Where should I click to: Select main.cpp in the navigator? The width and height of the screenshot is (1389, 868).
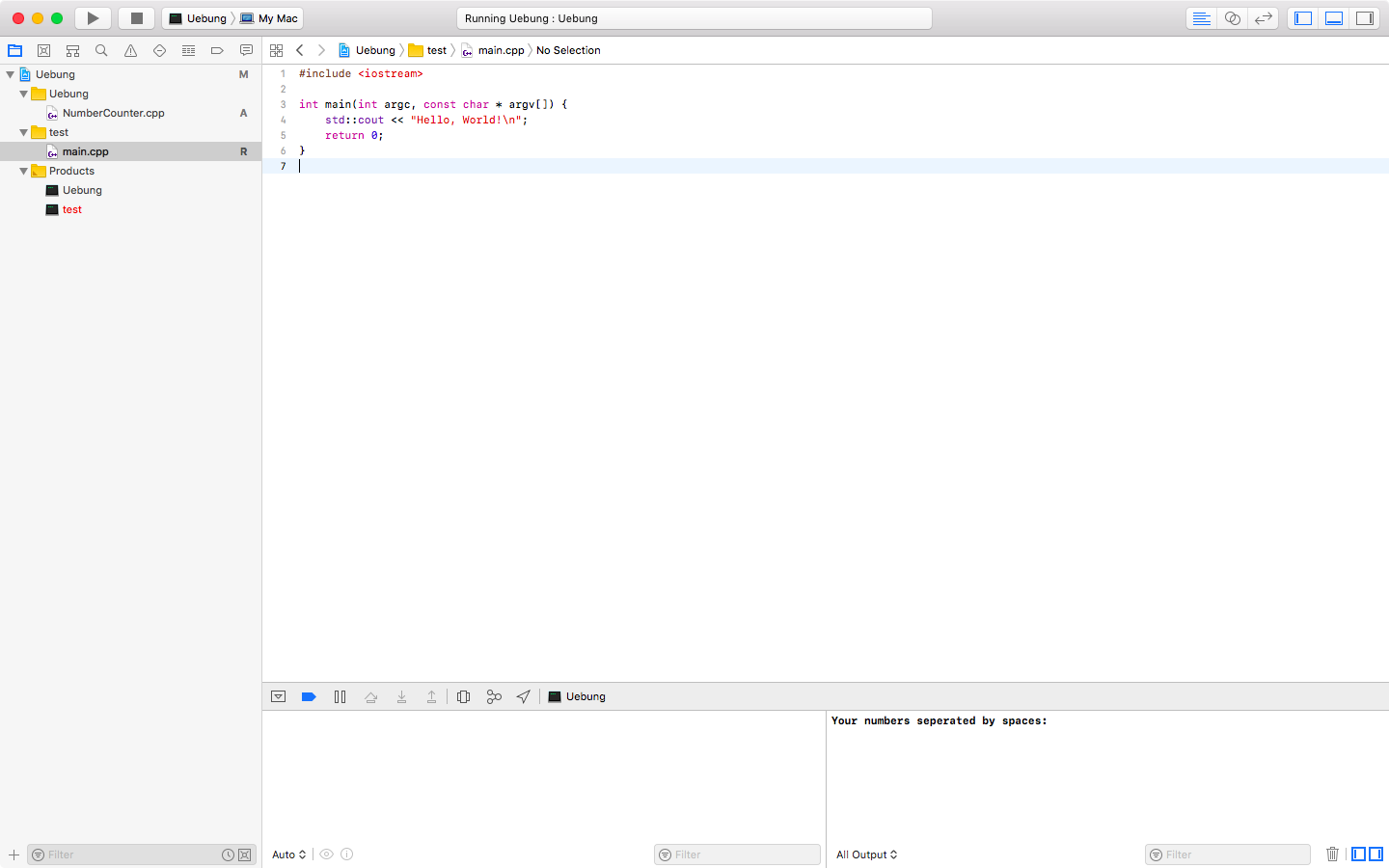coord(130,151)
